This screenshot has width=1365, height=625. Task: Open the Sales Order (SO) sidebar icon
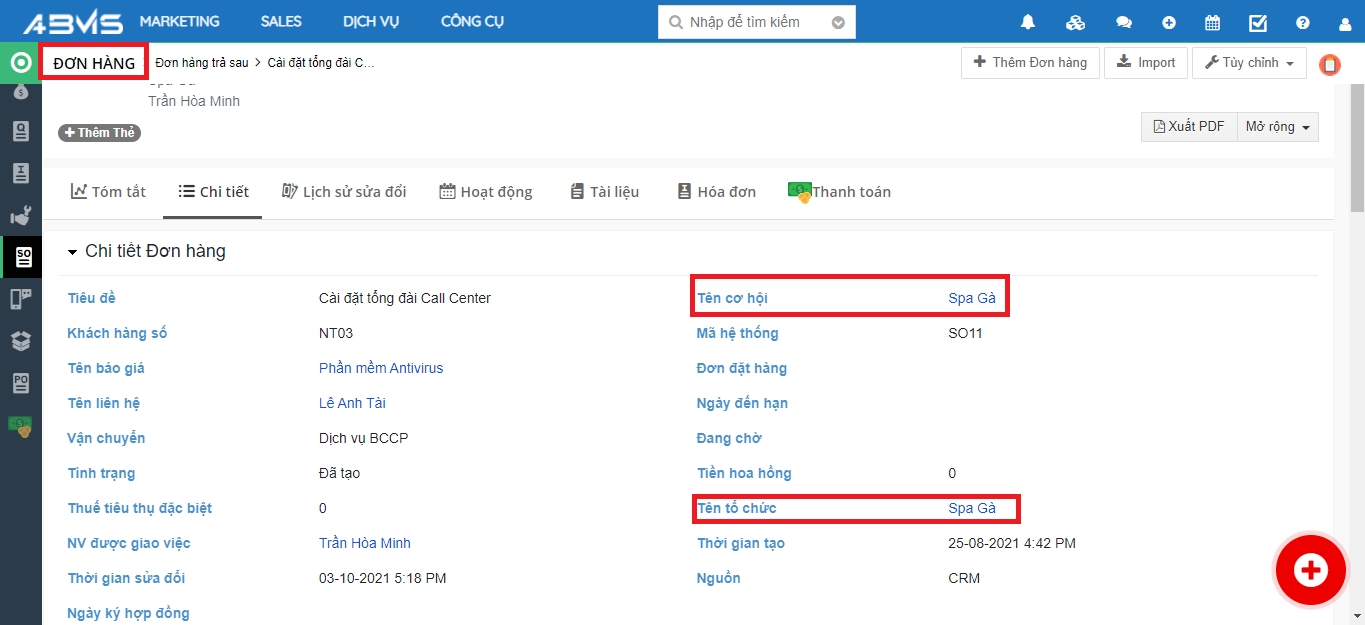point(21,257)
